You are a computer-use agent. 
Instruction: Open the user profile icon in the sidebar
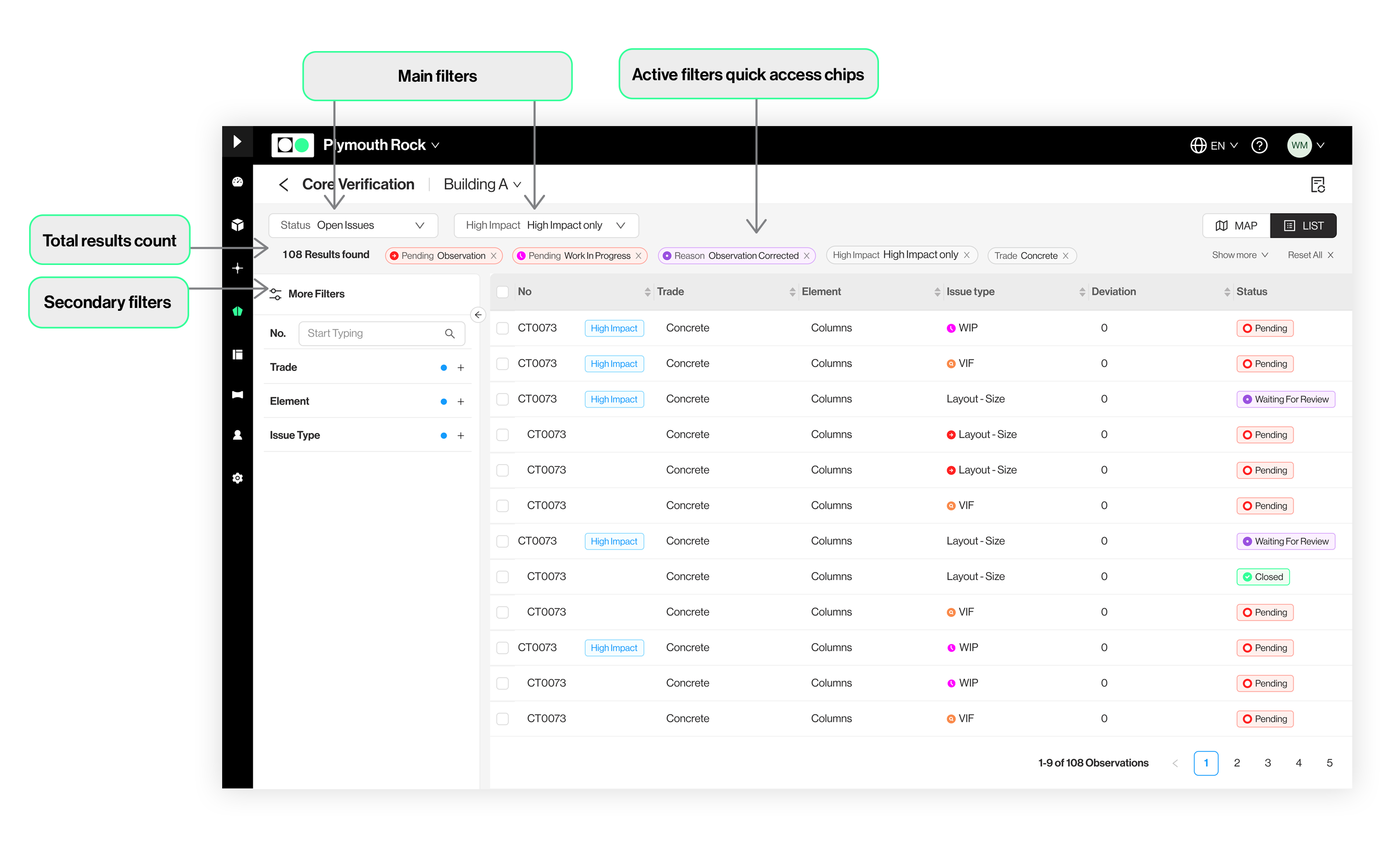coord(237,435)
